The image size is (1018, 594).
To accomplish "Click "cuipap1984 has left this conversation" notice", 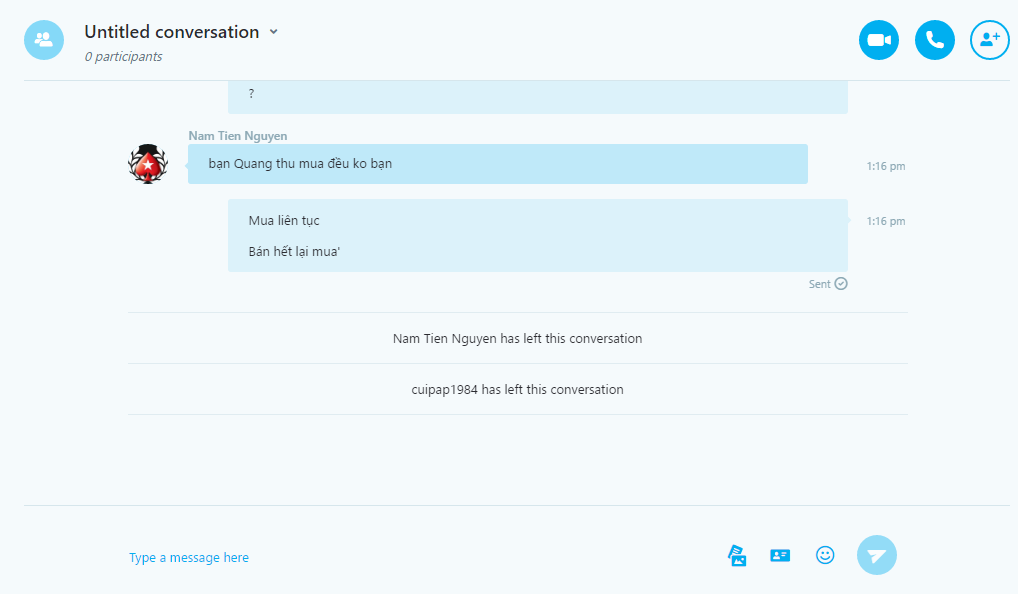I will (x=517, y=390).
